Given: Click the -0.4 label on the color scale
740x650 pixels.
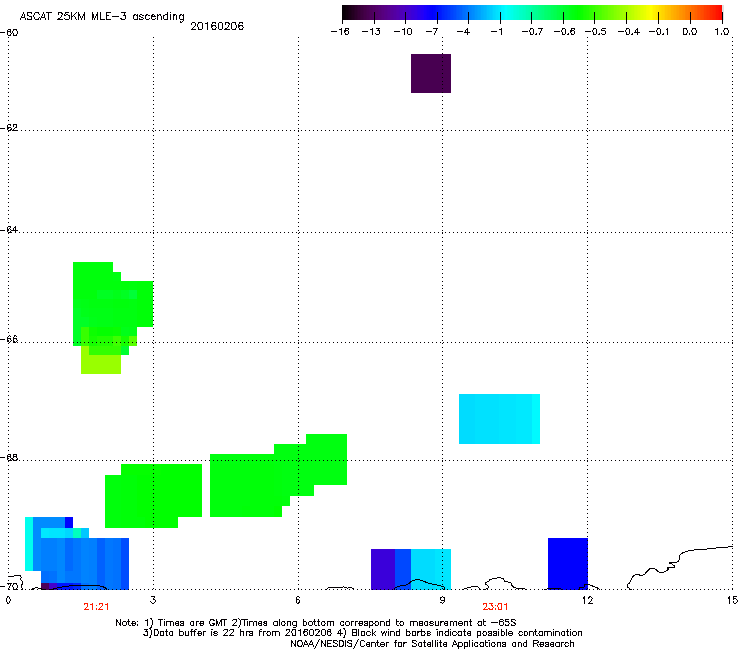Looking at the screenshot, I should click(628, 32).
